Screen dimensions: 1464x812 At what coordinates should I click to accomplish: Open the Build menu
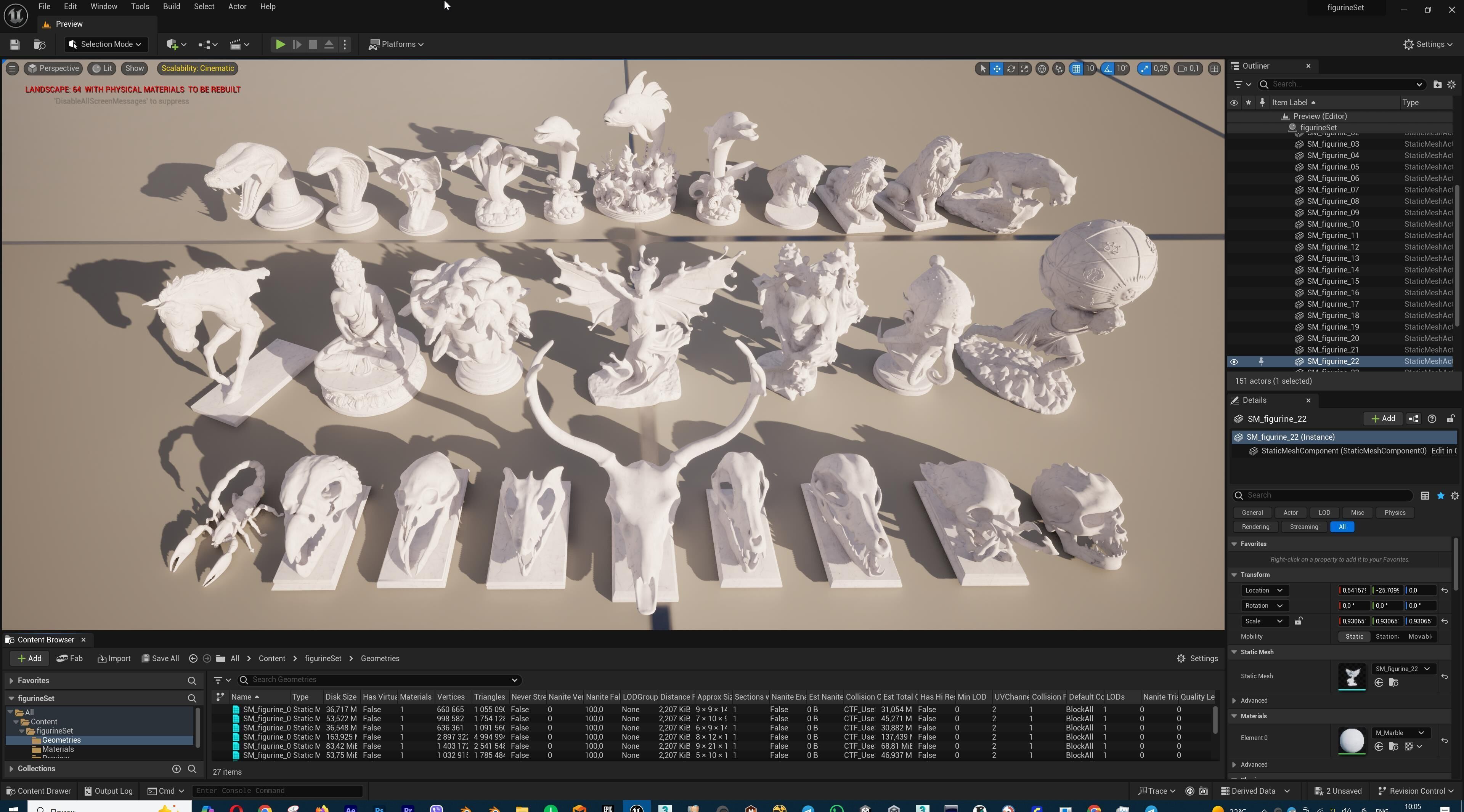point(171,7)
